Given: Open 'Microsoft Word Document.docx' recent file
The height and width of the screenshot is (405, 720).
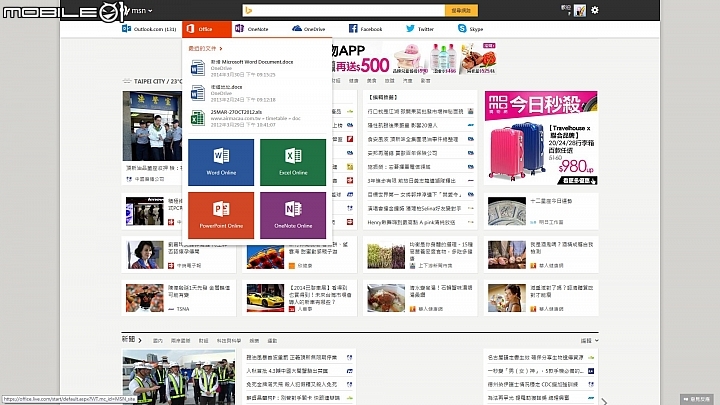Looking at the screenshot, I should pos(252,62).
